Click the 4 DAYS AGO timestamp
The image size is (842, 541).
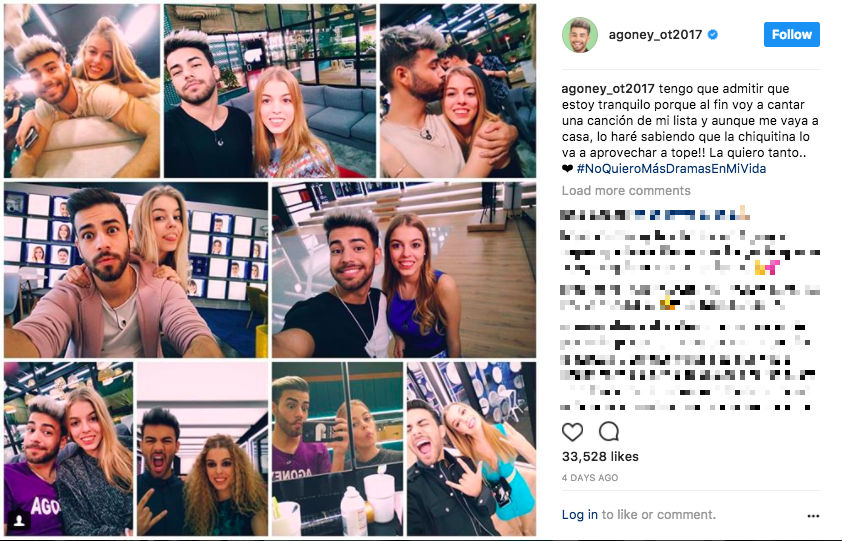tap(590, 478)
